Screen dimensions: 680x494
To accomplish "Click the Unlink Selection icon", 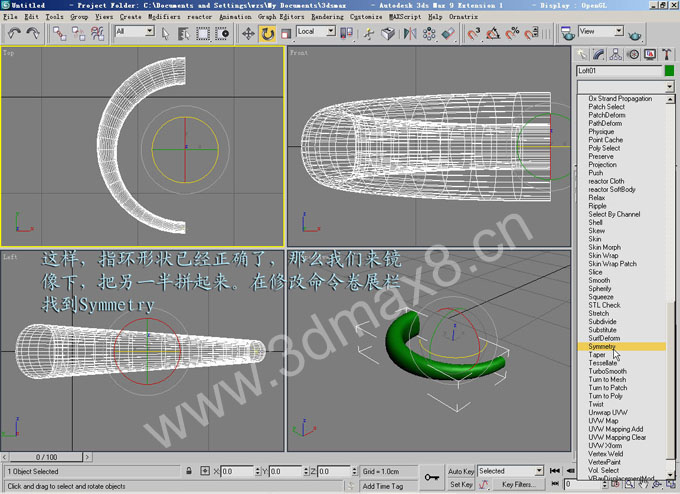I will (x=78, y=33).
